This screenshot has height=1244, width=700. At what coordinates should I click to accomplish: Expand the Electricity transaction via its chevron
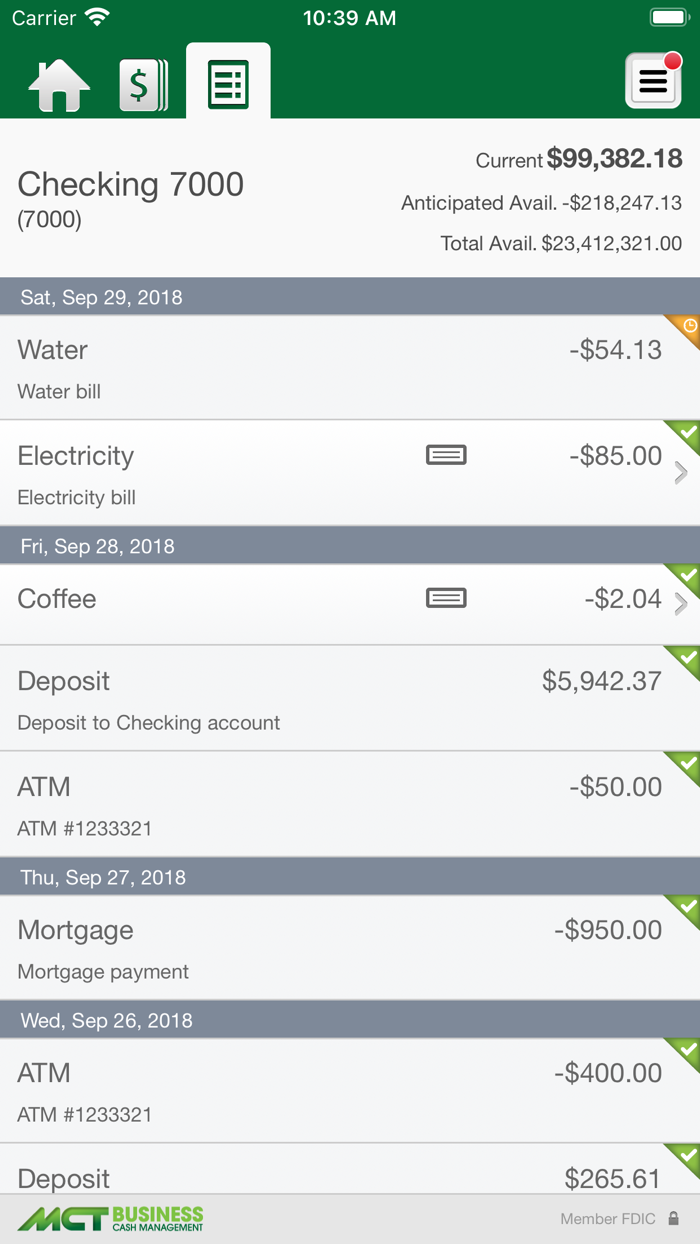[683, 472]
